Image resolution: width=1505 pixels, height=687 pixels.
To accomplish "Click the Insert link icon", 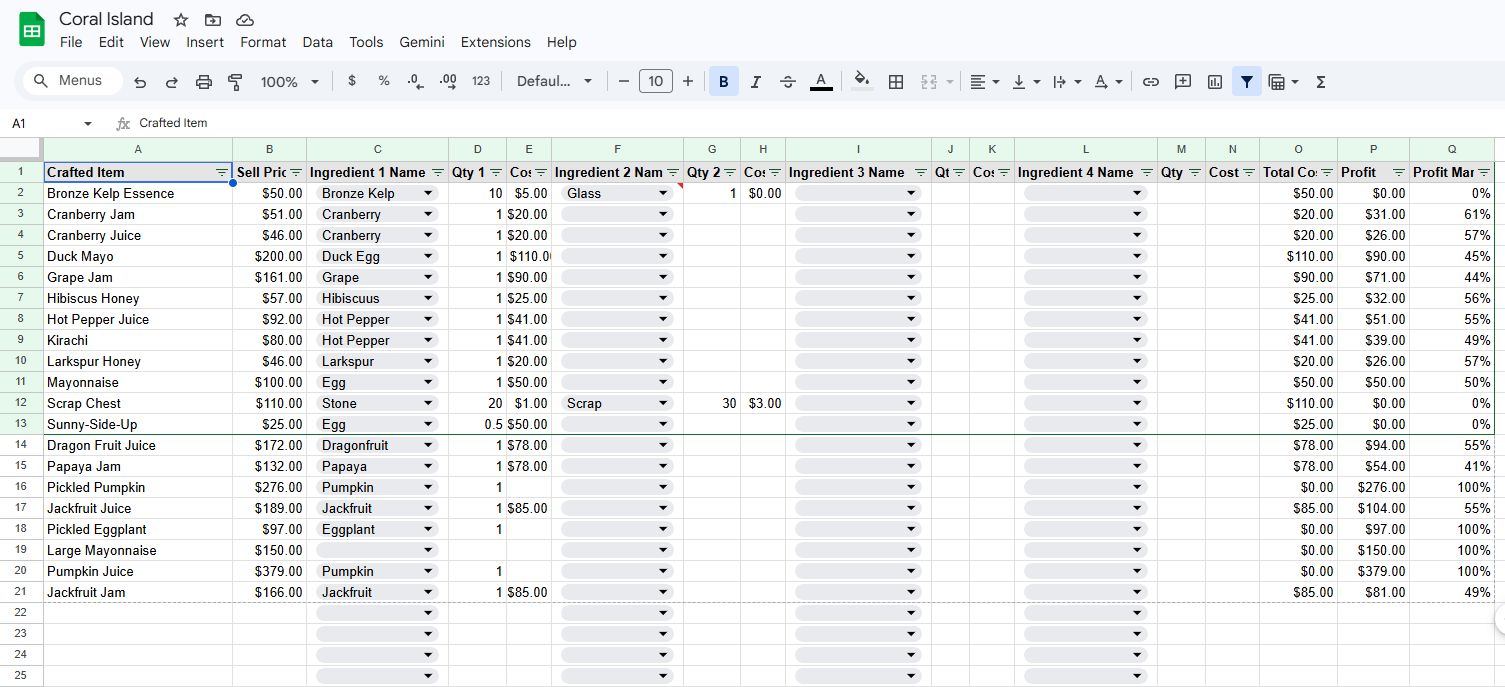I will point(1151,82).
